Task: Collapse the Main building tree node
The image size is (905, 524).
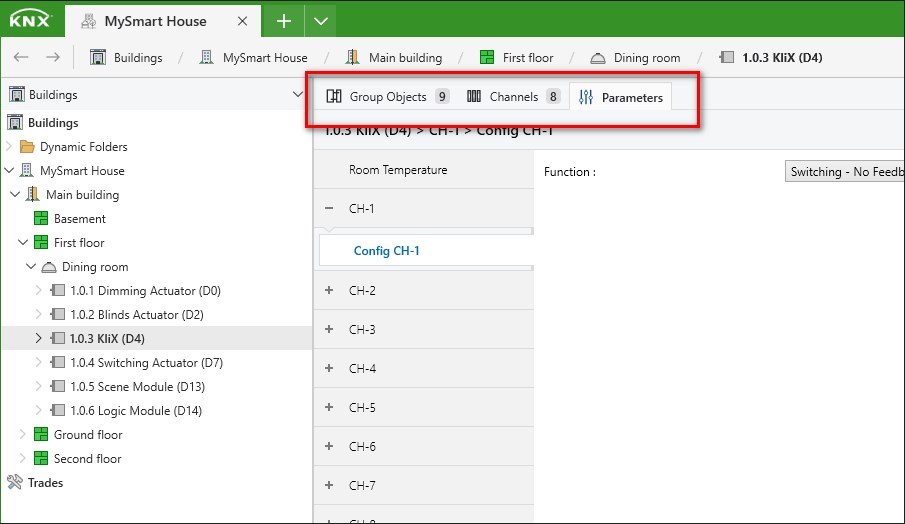Action: [16, 194]
